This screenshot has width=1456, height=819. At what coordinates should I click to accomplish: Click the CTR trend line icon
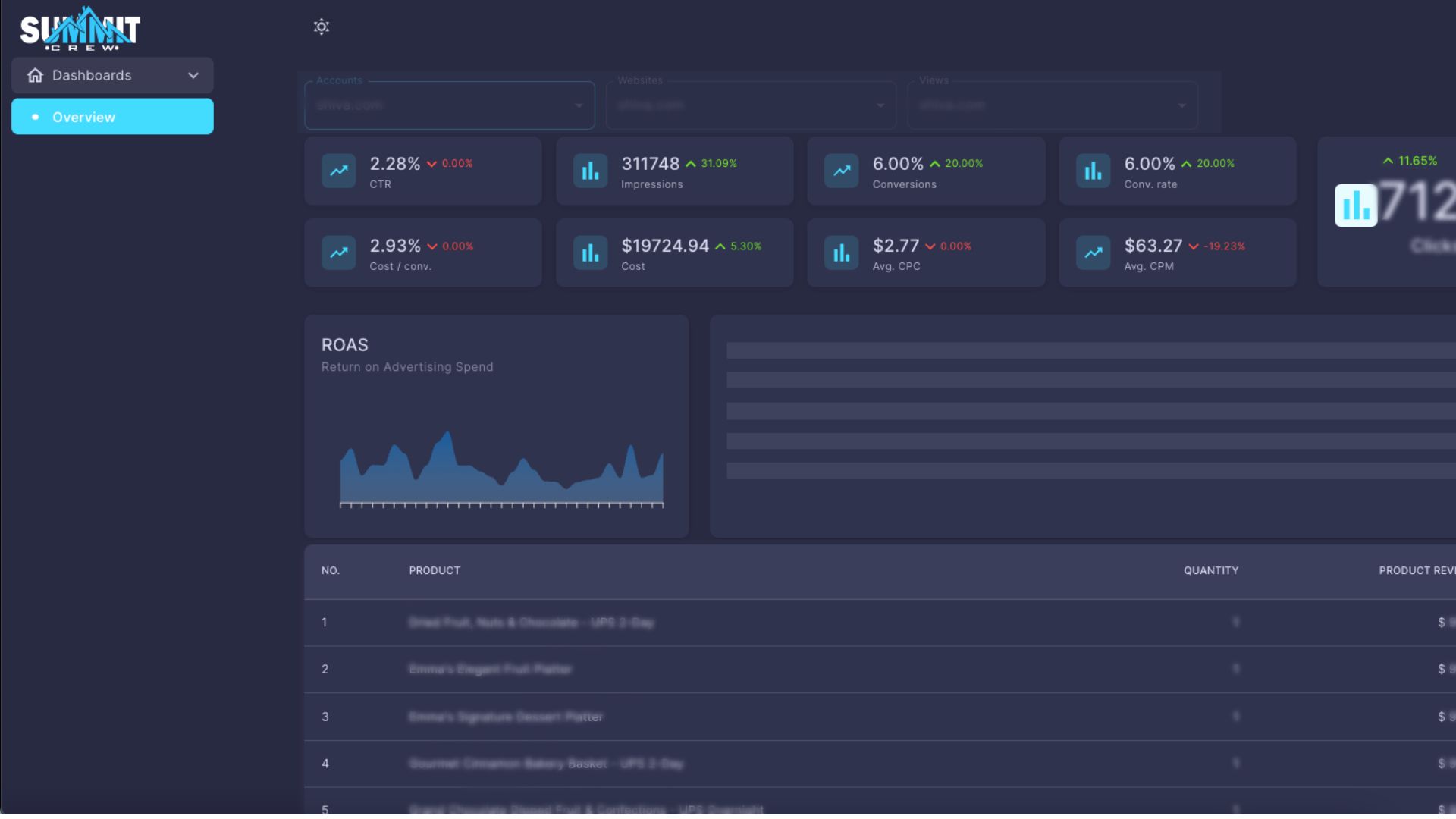pyautogui.click(x=339, y=171)
